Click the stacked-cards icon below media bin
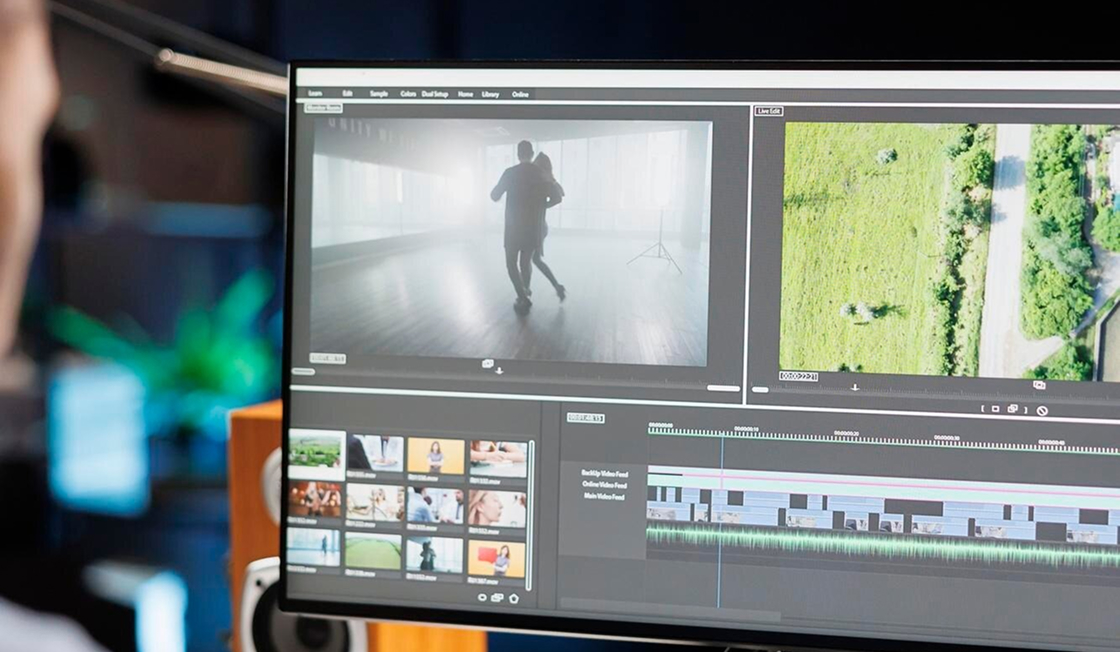 (497, 598)
